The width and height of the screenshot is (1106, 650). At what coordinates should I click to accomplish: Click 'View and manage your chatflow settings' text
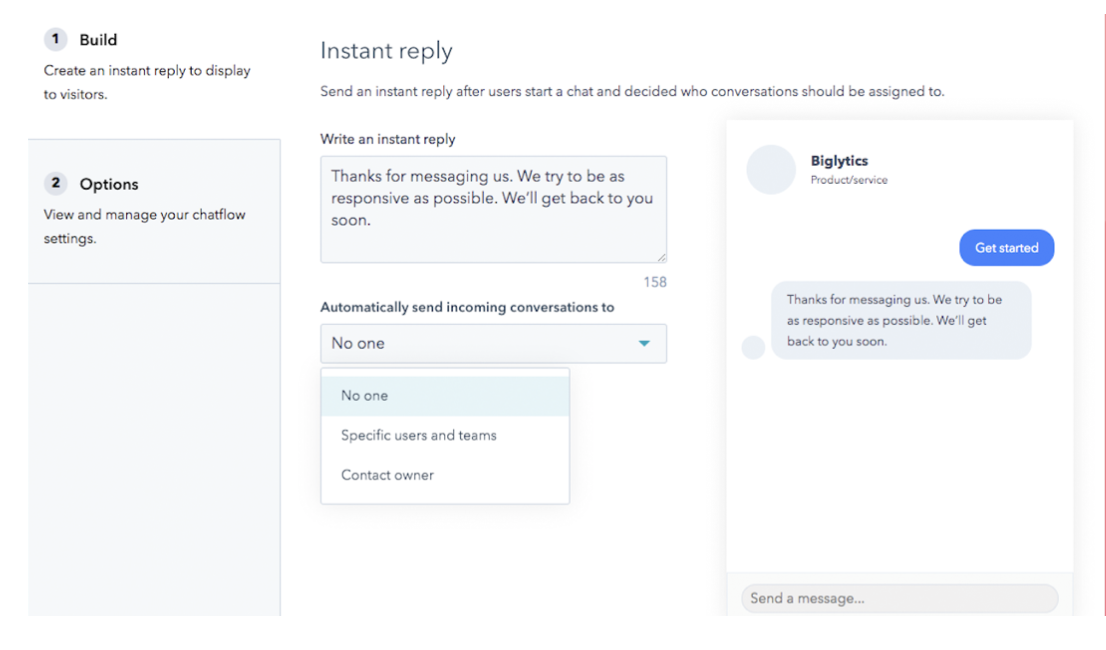pos(145,226)
